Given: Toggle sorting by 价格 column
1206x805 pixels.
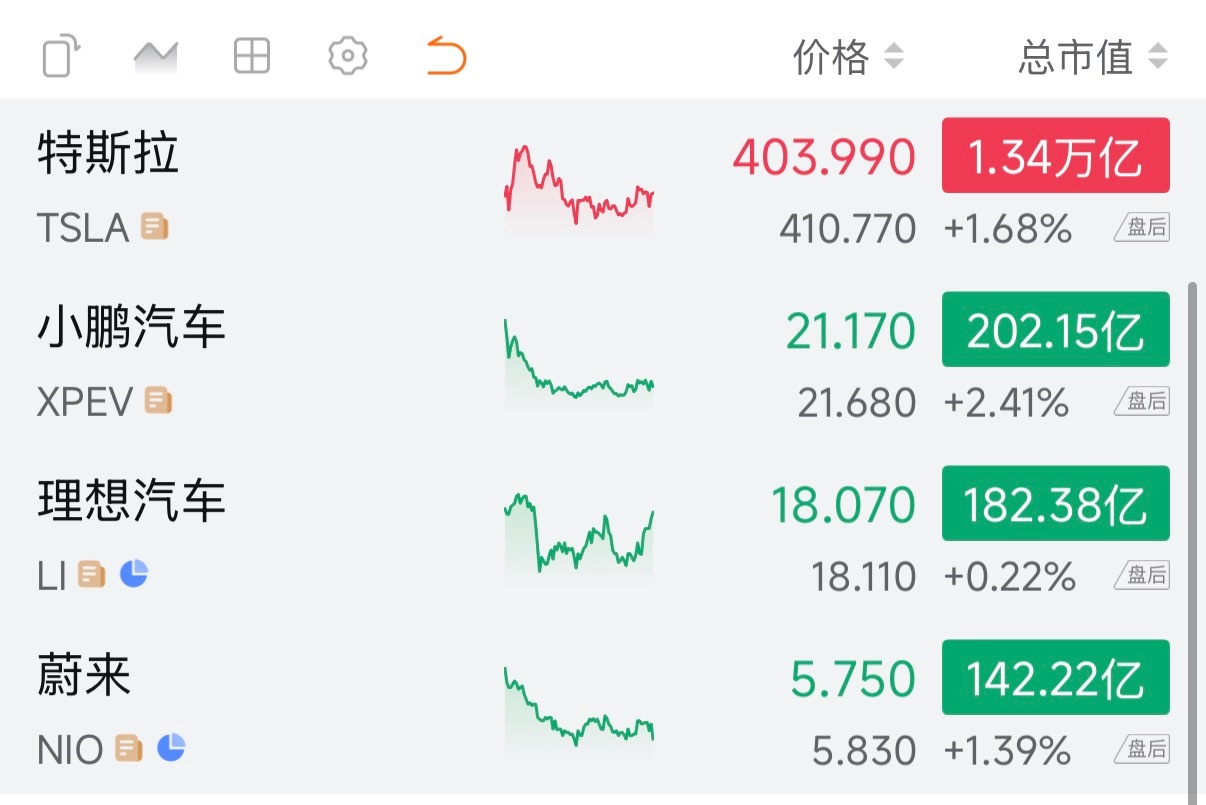Looking at the screenshot, I should point(846,57).
